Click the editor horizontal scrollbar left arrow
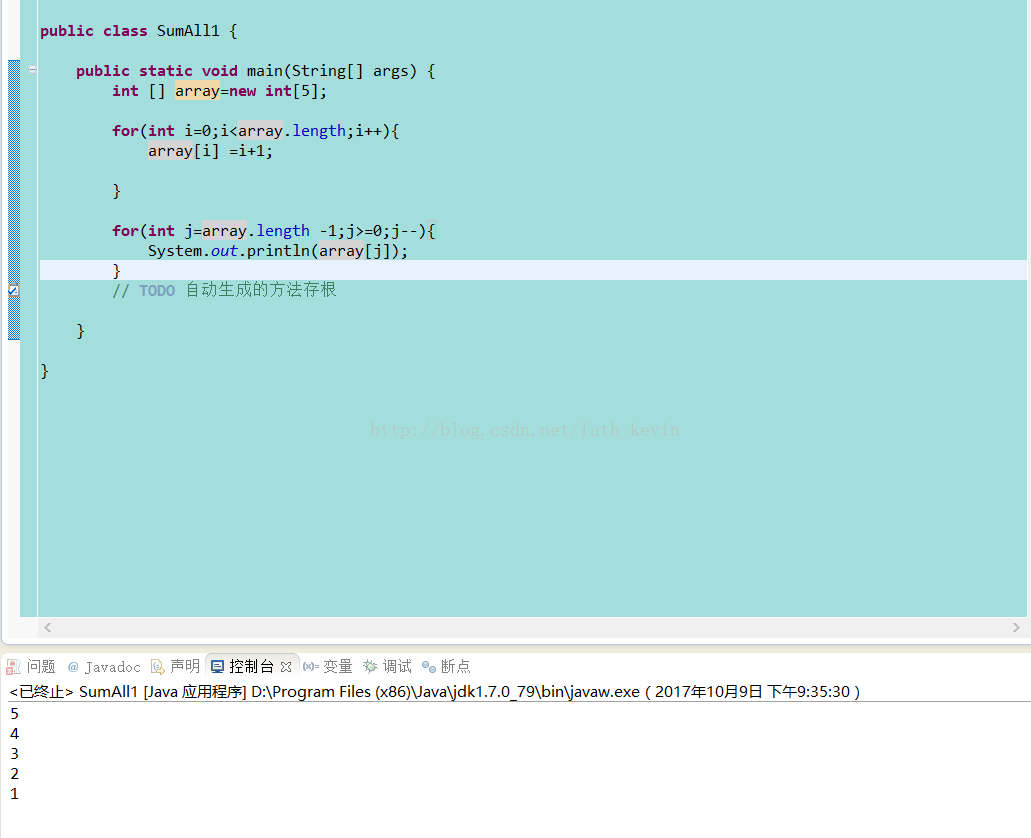The image size is (1031, 838). point(47,628)
